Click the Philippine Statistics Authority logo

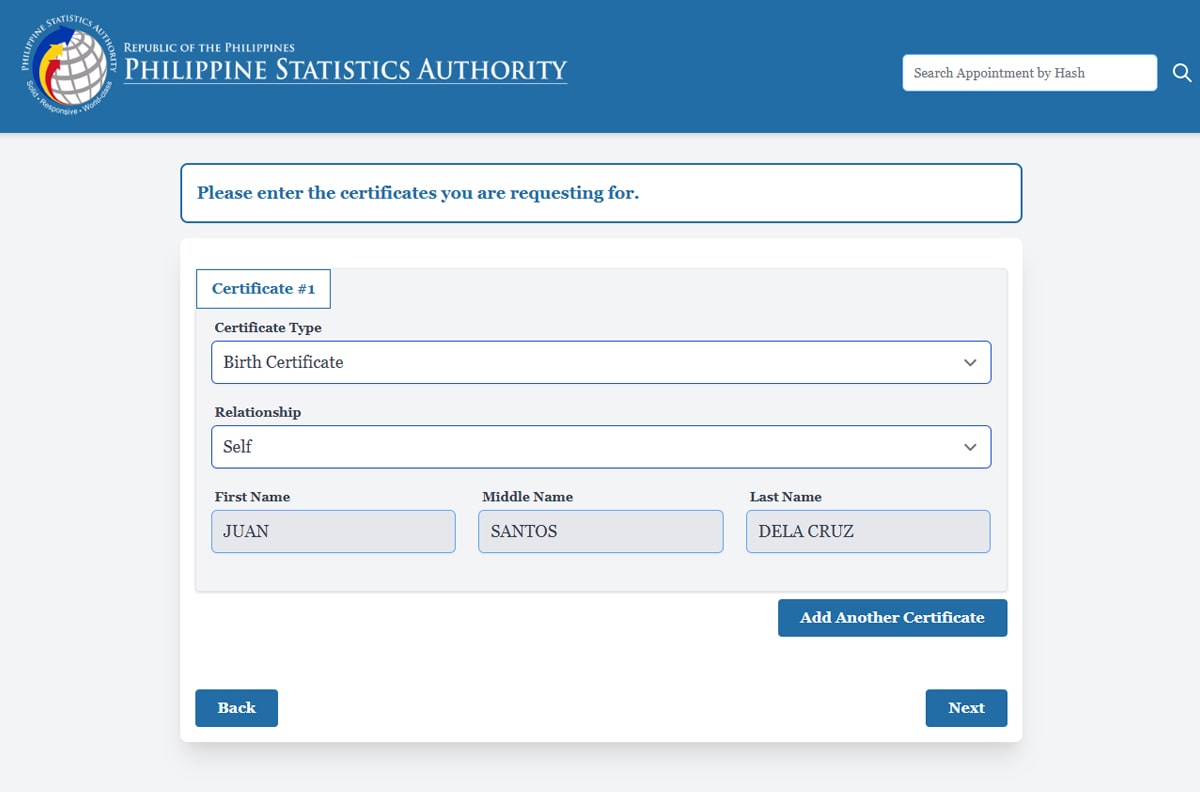pyautogui.click(x=62, y=64)
